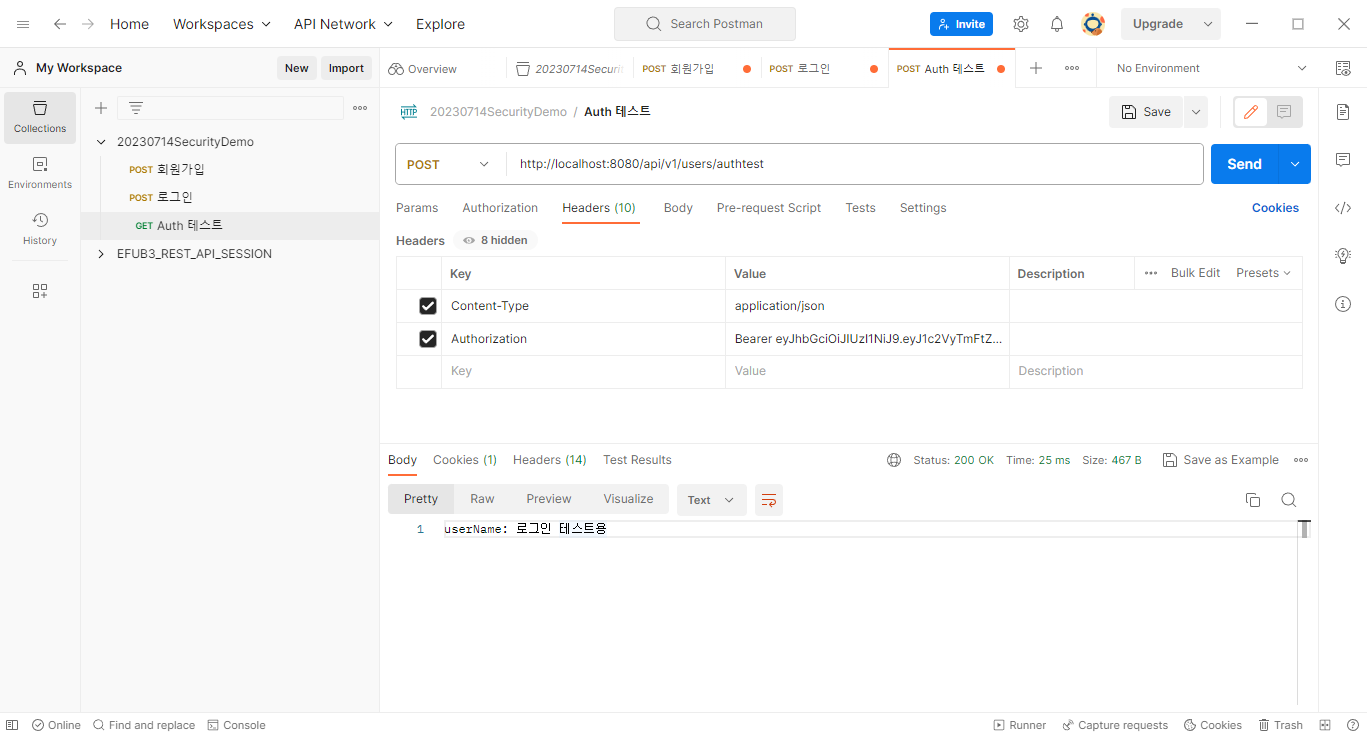Uncheck the Authorization header
Screen dimensions: 1367x737
pos(428,339)
